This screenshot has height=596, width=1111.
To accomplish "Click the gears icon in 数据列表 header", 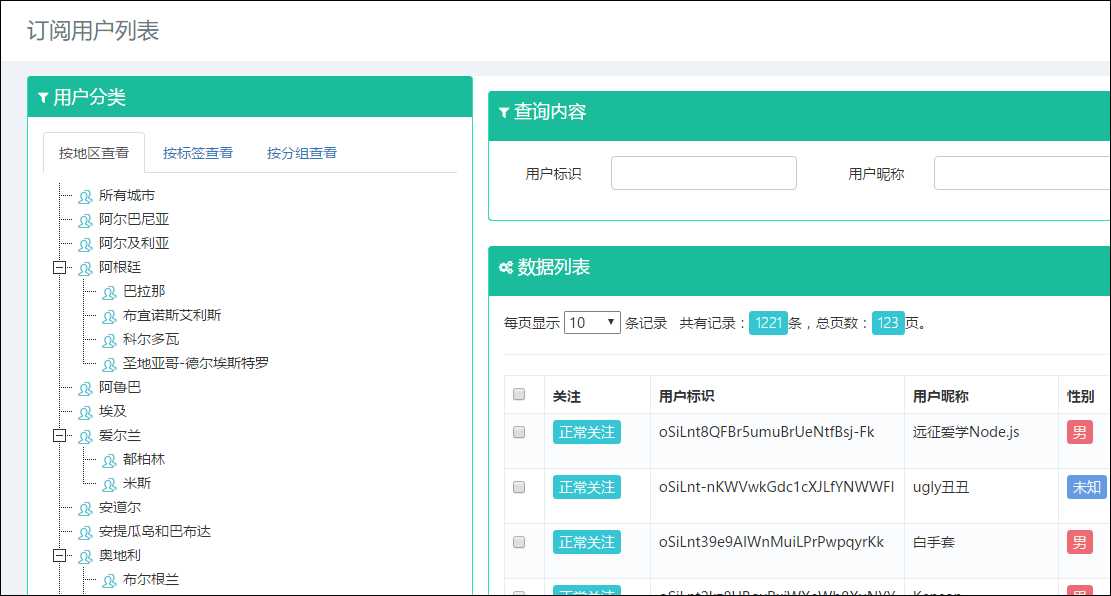I will pyautogui.click(x=506, y=267).
